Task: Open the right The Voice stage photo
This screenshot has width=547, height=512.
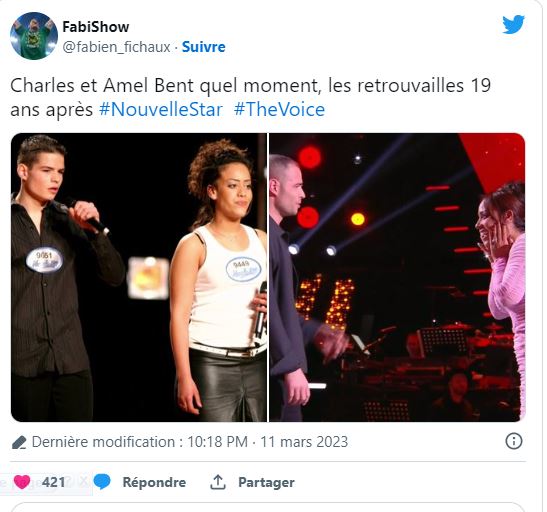Action: [x=397, y=277]
